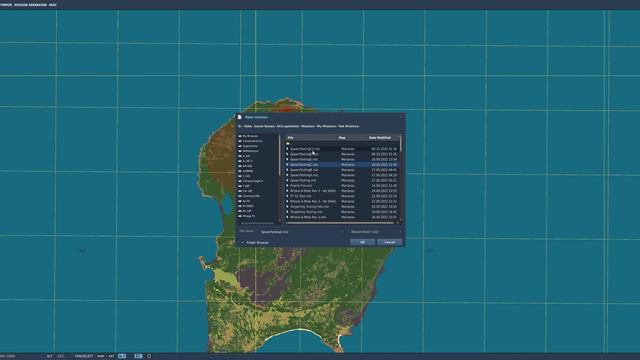Switch map view to ALT mode

point(122,356)
